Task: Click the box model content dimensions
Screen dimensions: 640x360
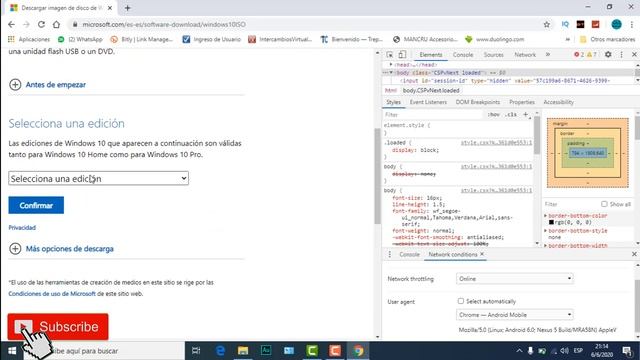Action: pyautogui.click(x=587, y=153)
